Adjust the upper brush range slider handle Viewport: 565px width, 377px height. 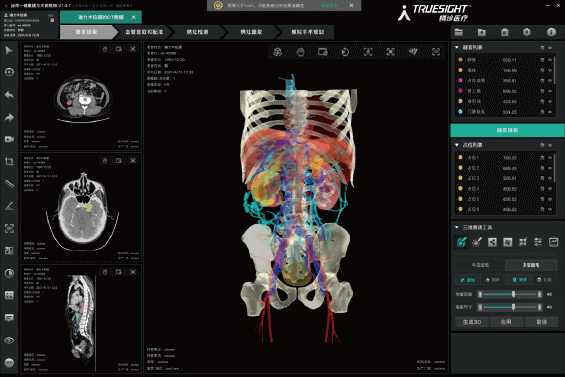513,294
